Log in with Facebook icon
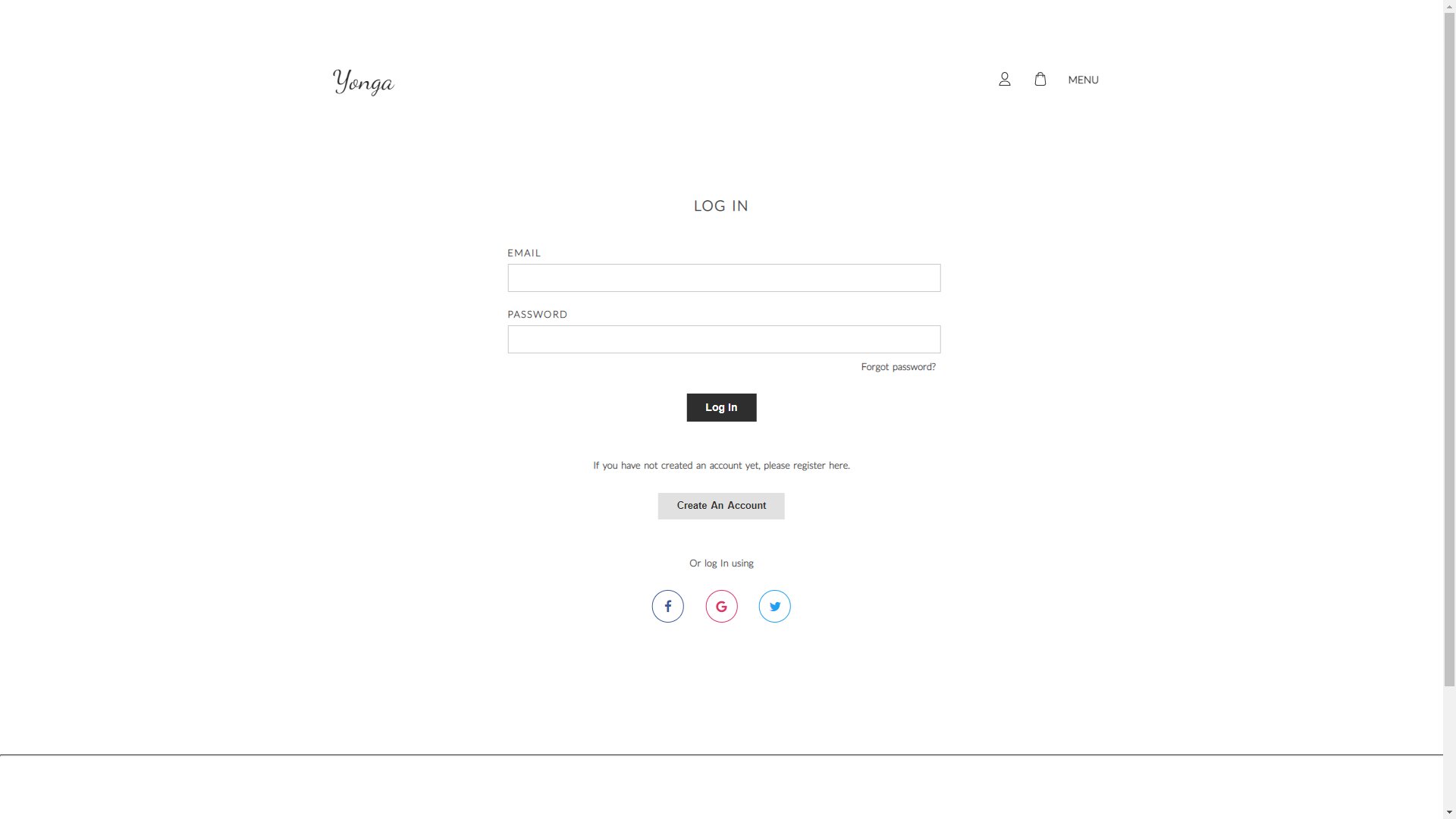The height and width of the screenshot is (819, 1456). coord(667,606)
